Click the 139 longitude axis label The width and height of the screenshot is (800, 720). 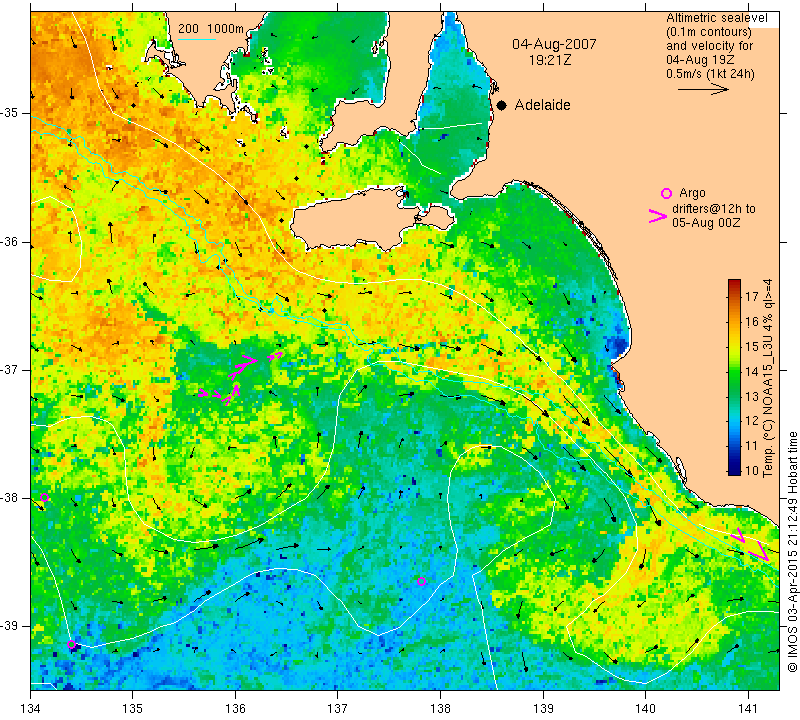point(543,709)
